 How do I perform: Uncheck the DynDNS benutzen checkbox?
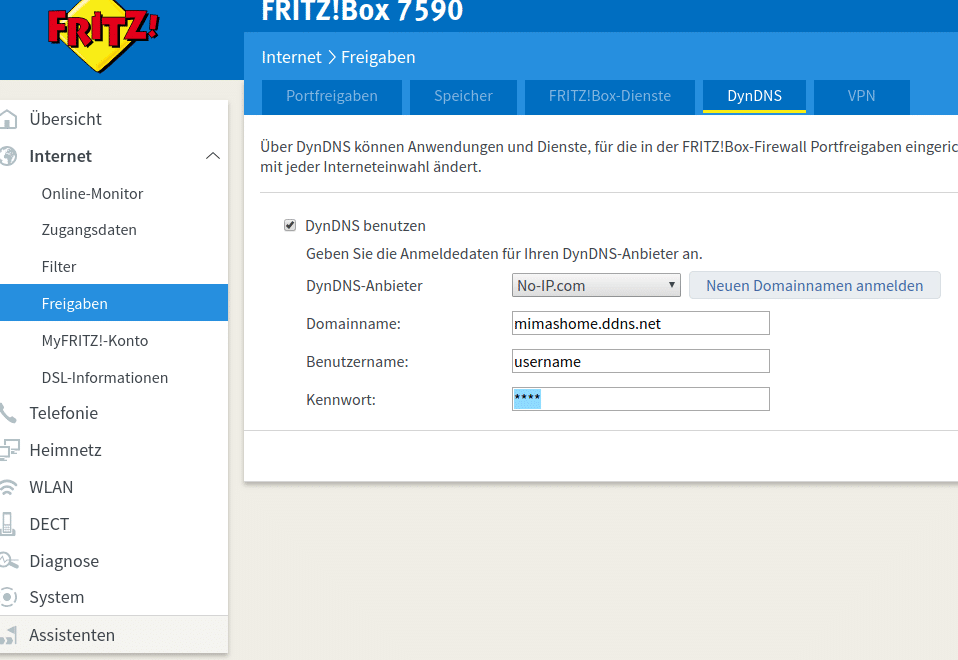click(x=290, y=226)
